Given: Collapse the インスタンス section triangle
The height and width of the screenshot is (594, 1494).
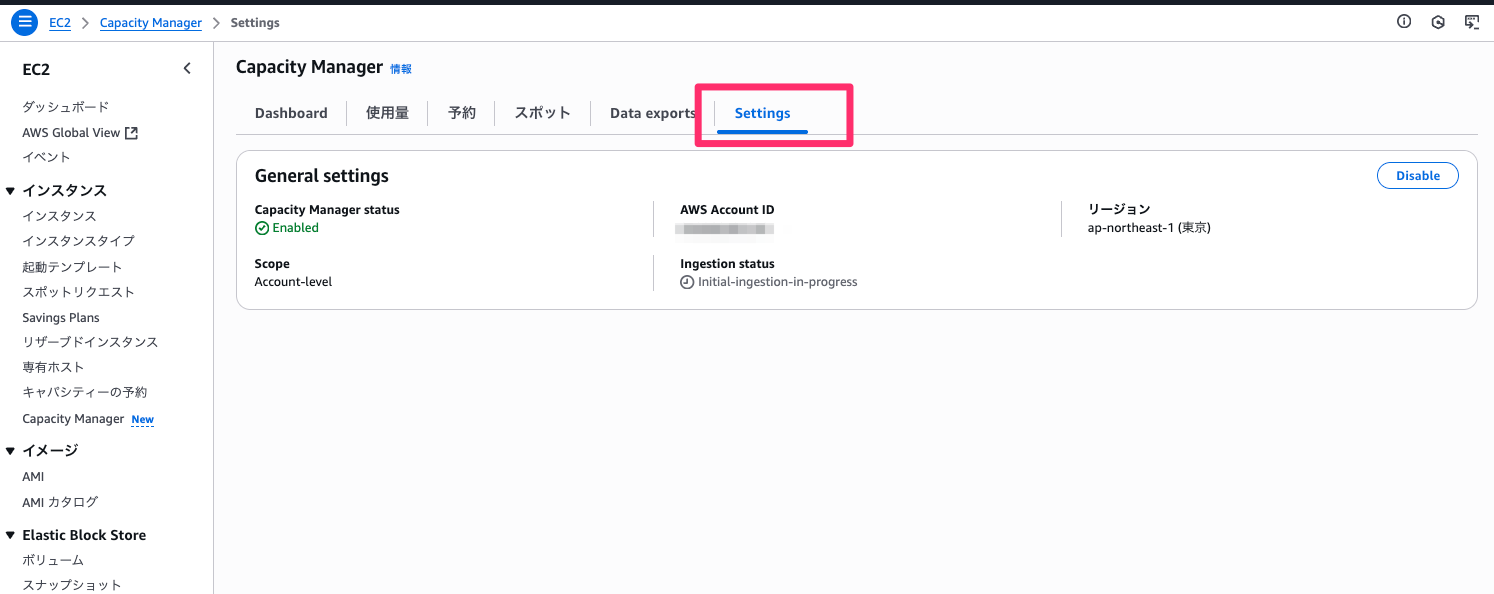Looking at the screenshot, I should point(11,191).
